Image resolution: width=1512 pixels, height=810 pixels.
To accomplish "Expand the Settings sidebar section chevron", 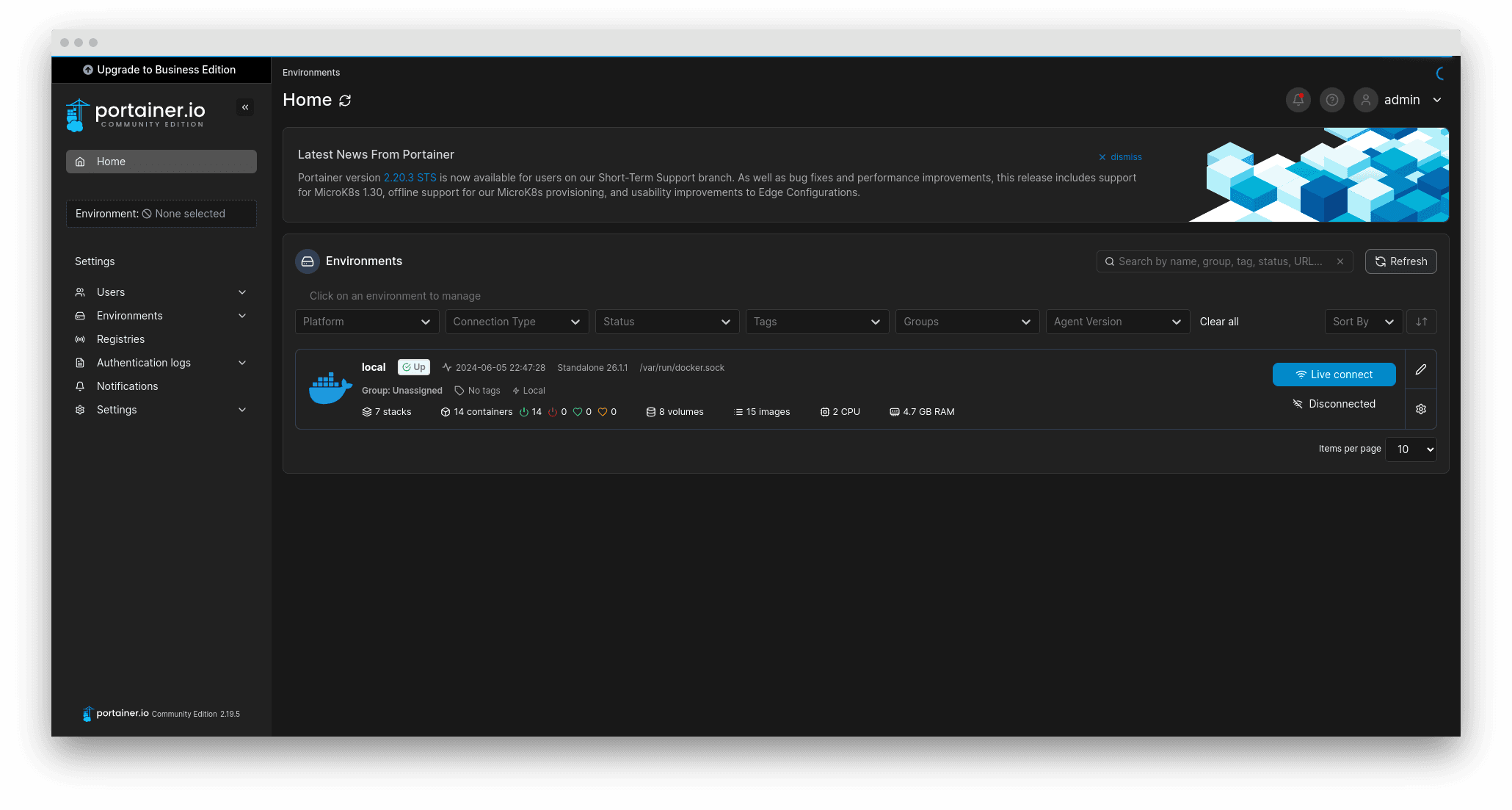I will (x=242, y=410).
